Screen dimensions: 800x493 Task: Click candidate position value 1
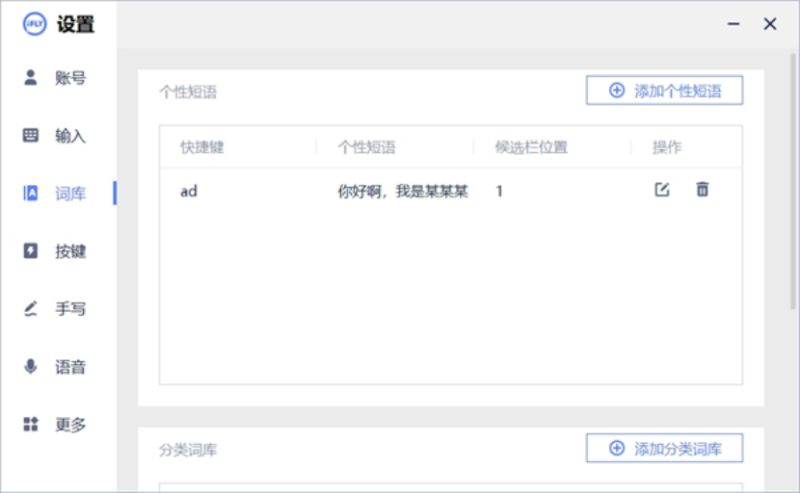coord(499,191)
